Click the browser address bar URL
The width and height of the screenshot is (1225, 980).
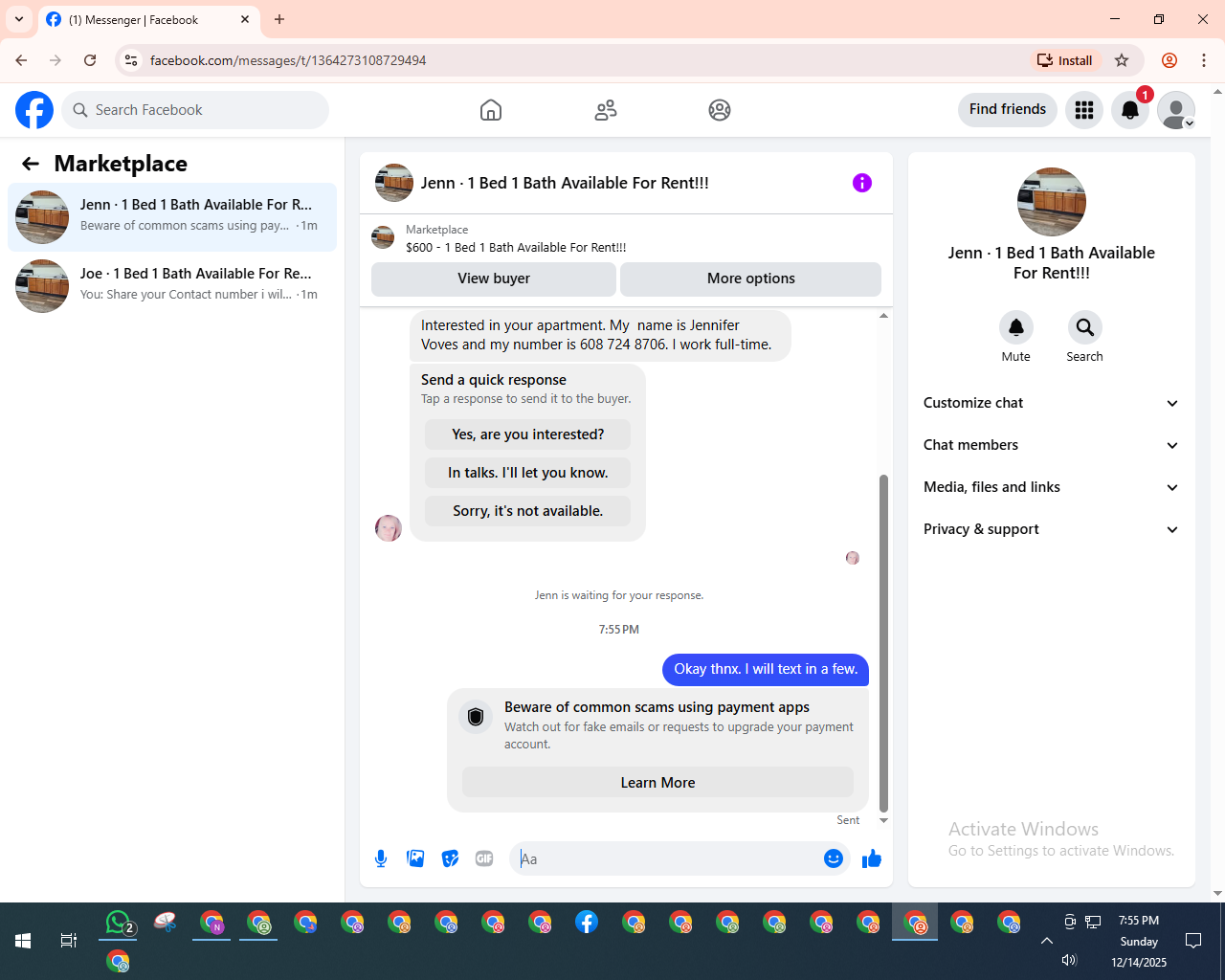pos(288,60)
